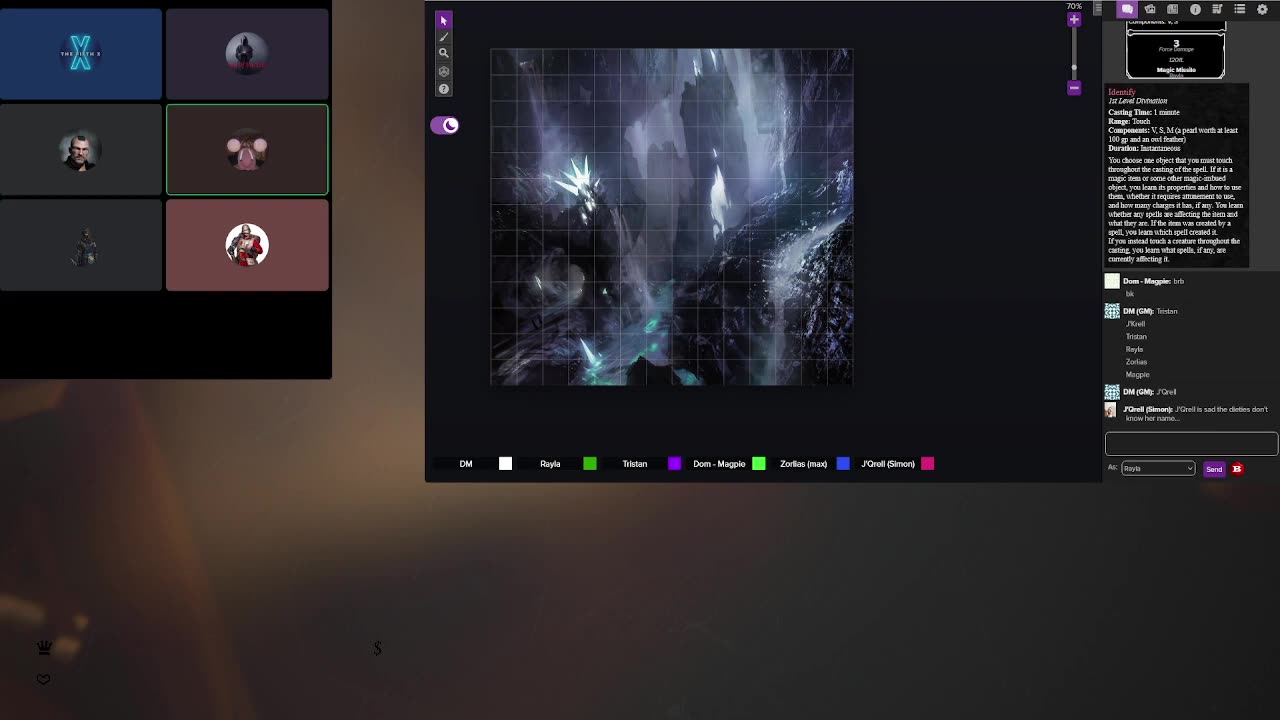Select the green-bordered pink avatar tile
This screenshot has width=1280, height=720.
247,150
